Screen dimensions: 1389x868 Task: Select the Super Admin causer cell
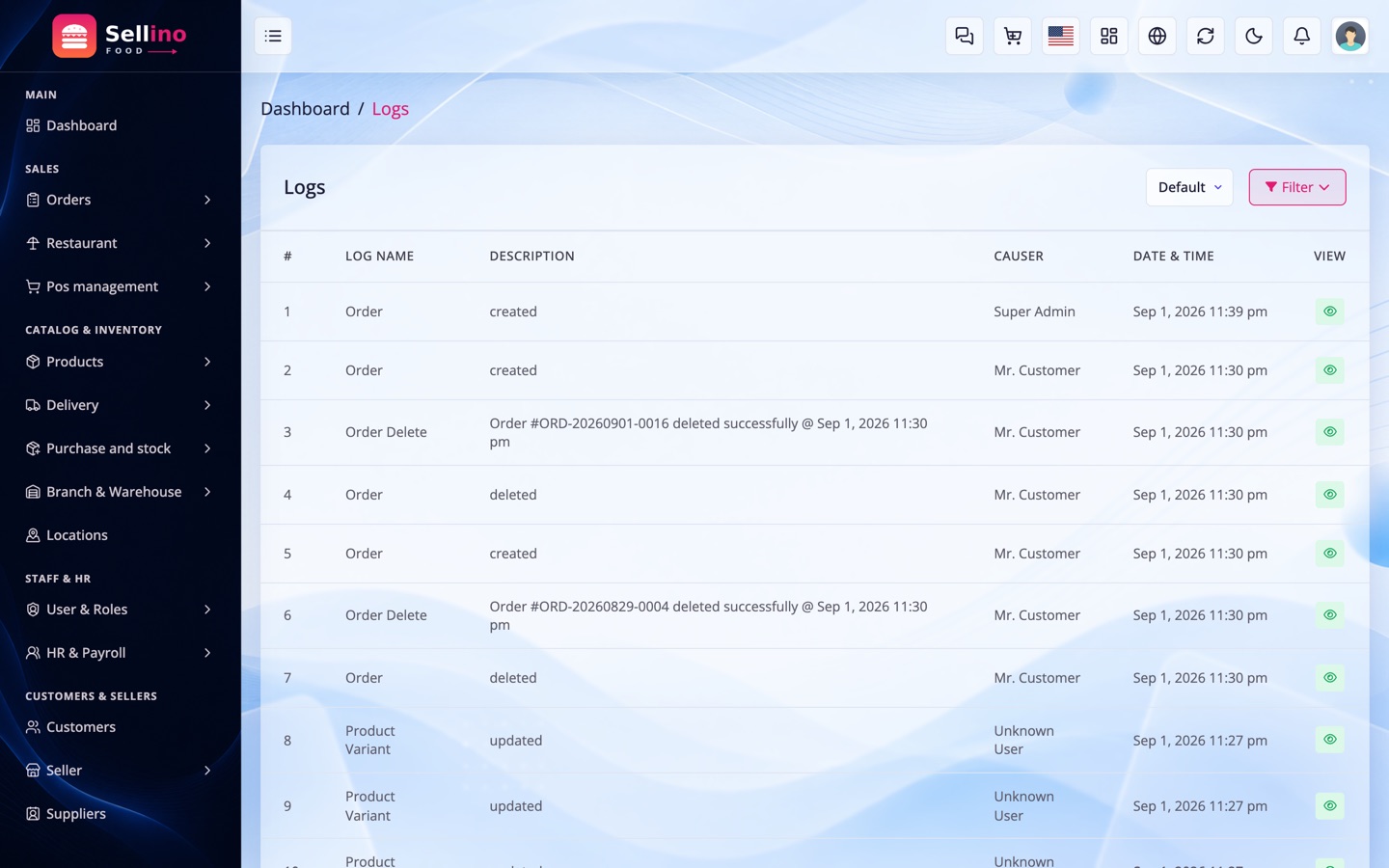click(x=1034, y=312)
